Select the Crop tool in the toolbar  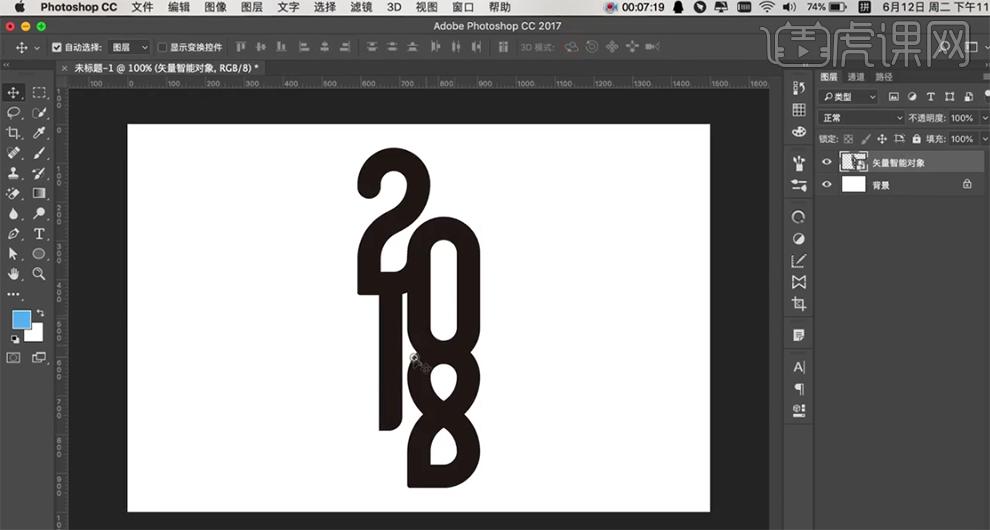(14, 133)
